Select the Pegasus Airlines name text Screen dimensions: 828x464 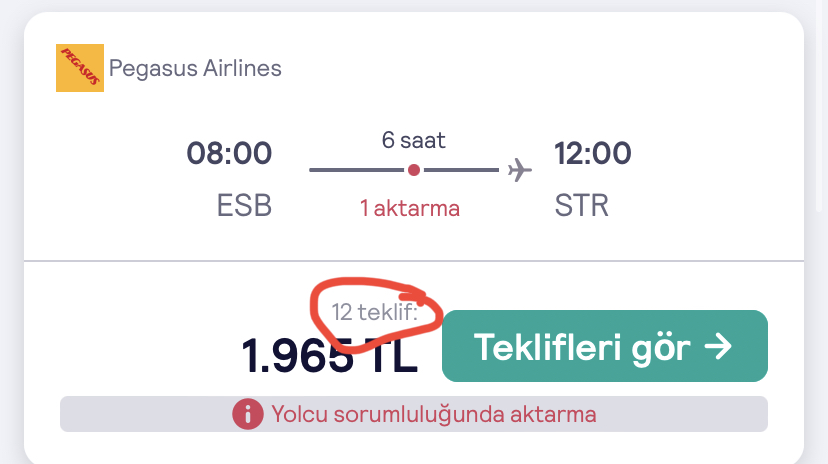coord(195,69)
